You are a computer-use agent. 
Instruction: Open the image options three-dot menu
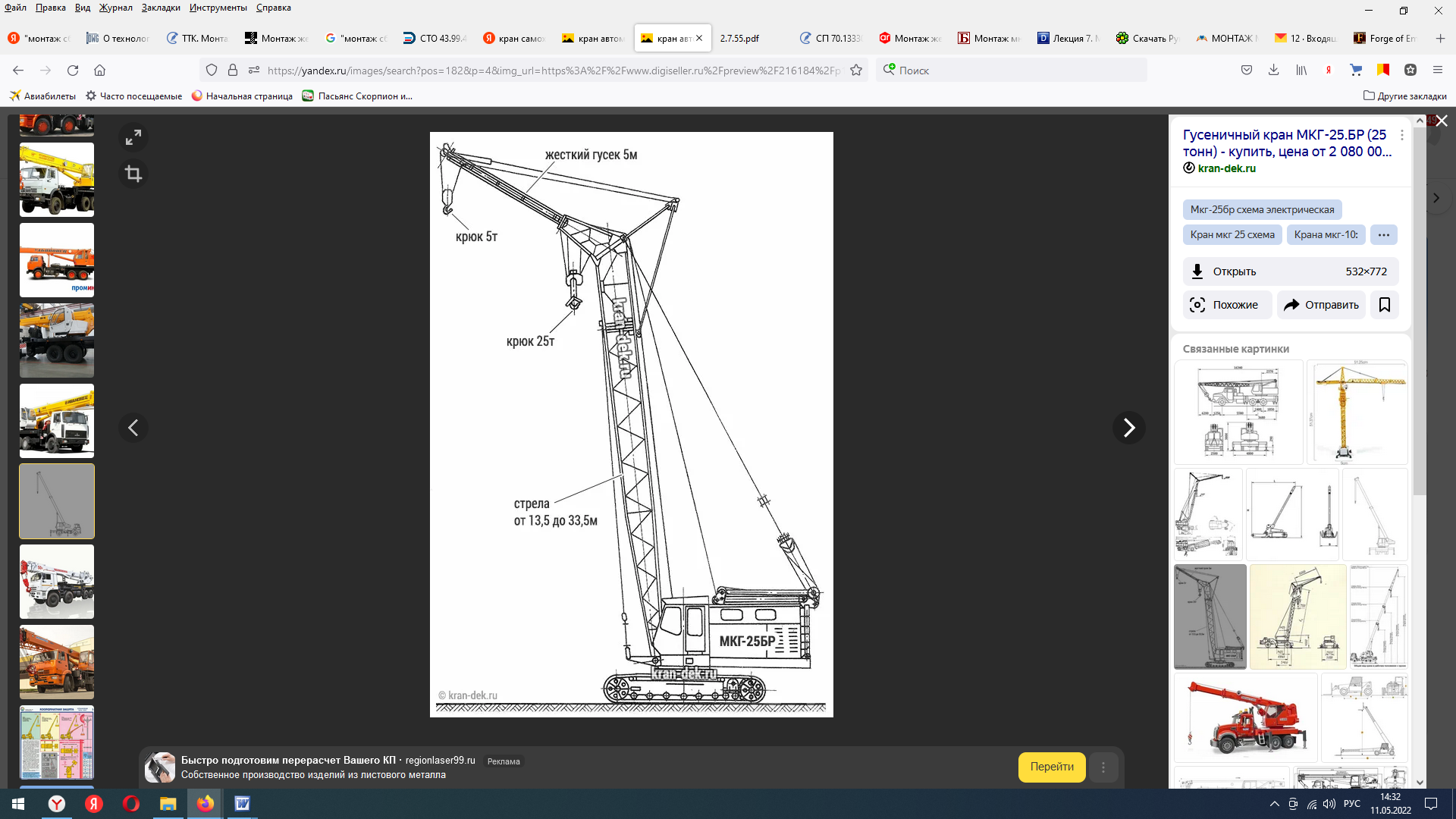tap(1402, 135)
